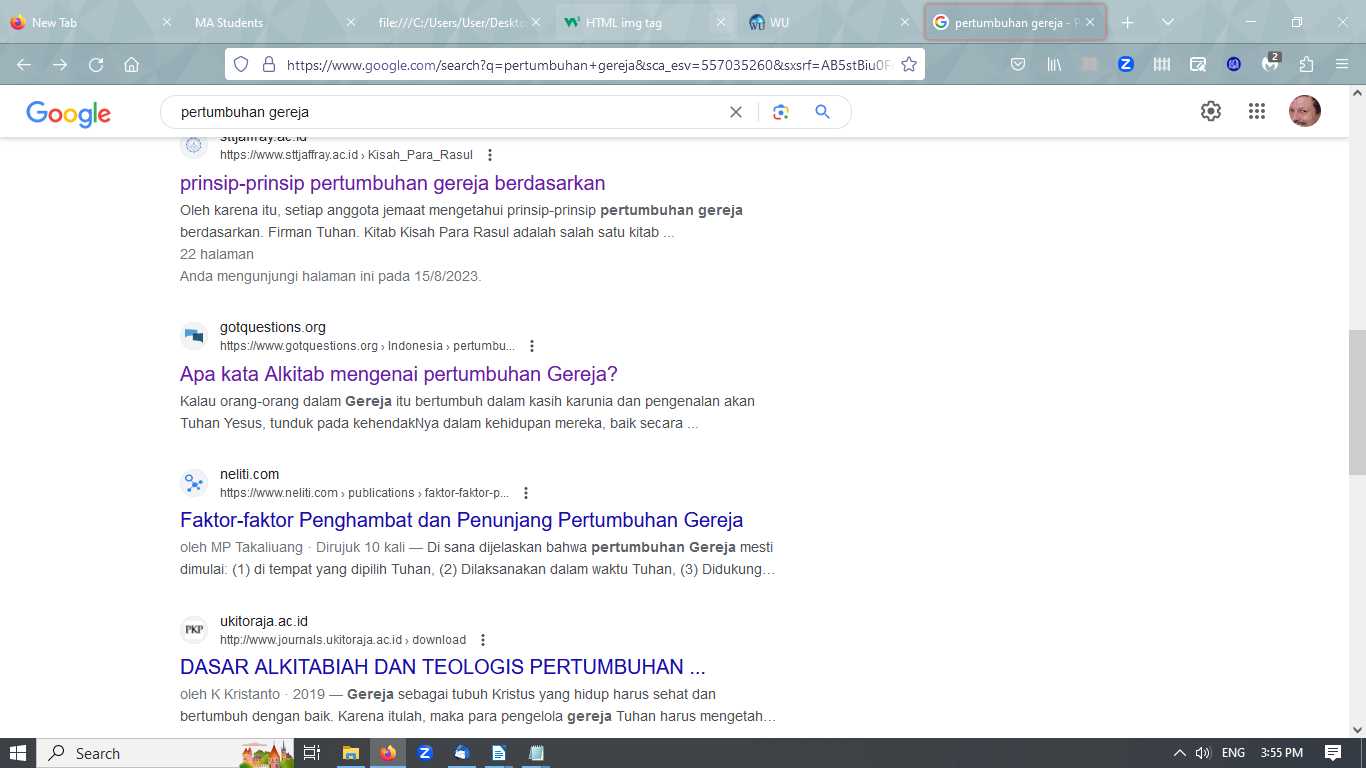Open File Explorer from the taskbar

click(x=351, y=753)
